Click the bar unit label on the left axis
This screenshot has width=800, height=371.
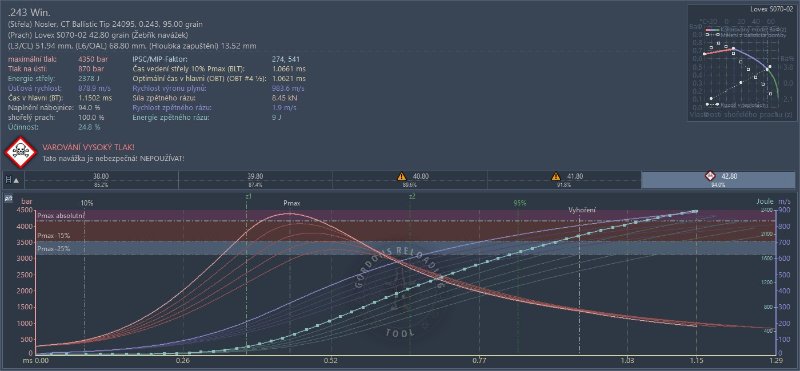click(26, 203)
